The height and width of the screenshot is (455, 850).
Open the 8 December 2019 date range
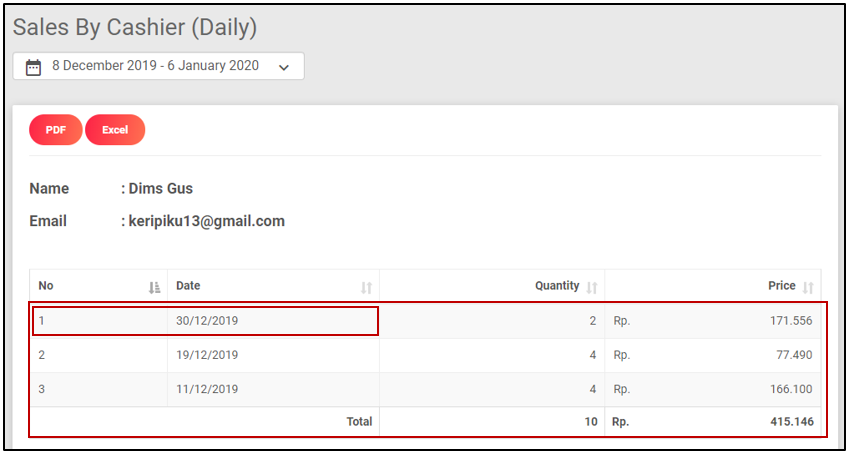point(155,66)
